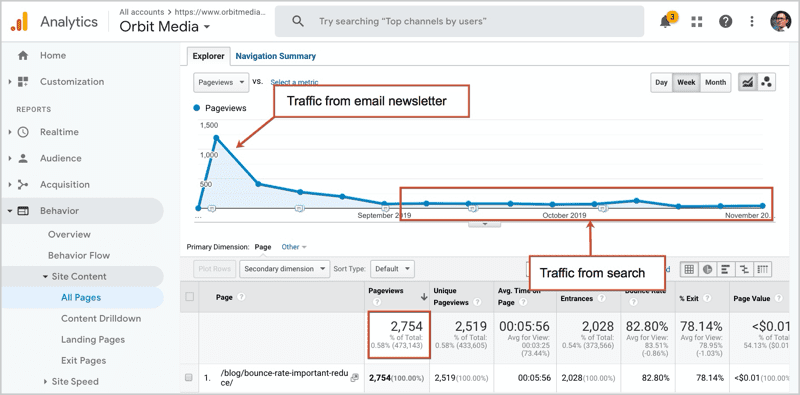Switch to the Explorer tab

click(x=208, y=56)
